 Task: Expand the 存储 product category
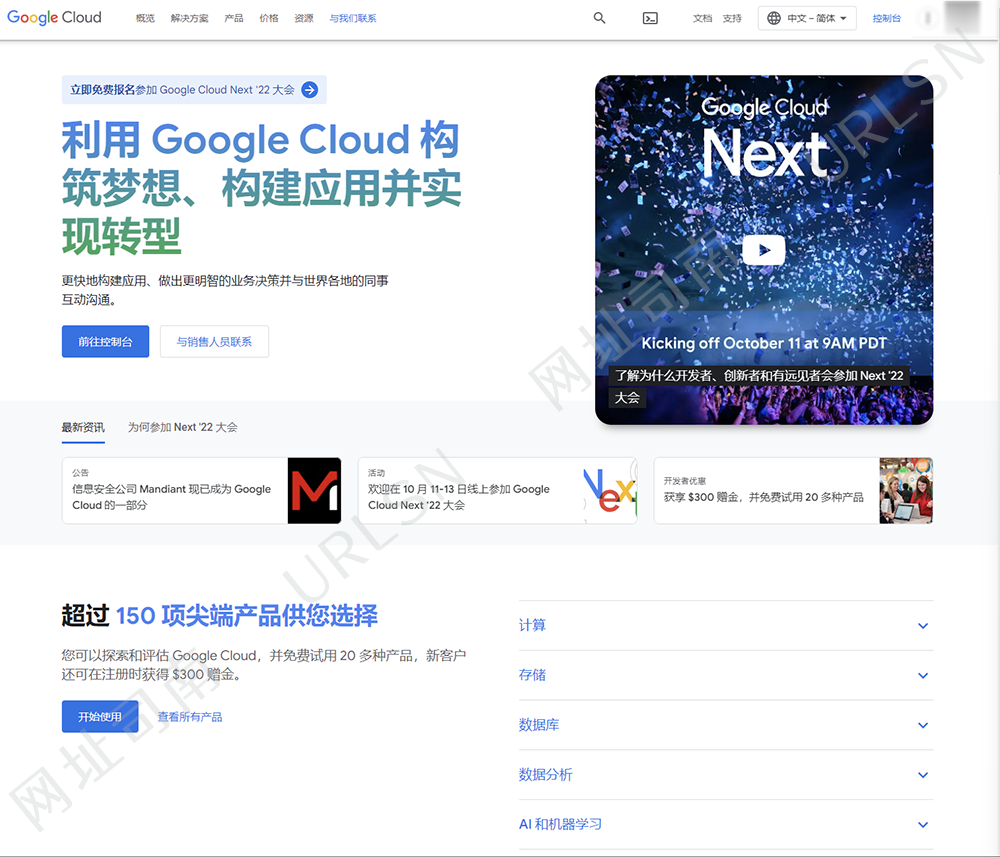click(x=724, y=675)
